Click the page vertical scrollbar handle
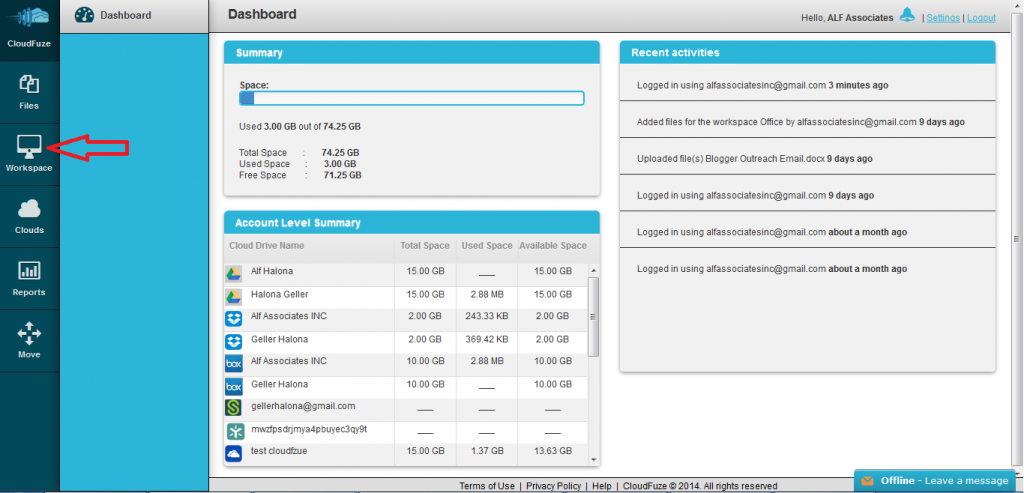This screenshot has width=1024, height=493. click(1017, 238)
